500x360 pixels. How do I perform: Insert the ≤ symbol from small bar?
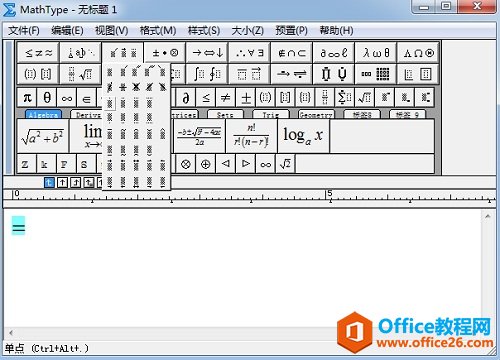(206, 98)
